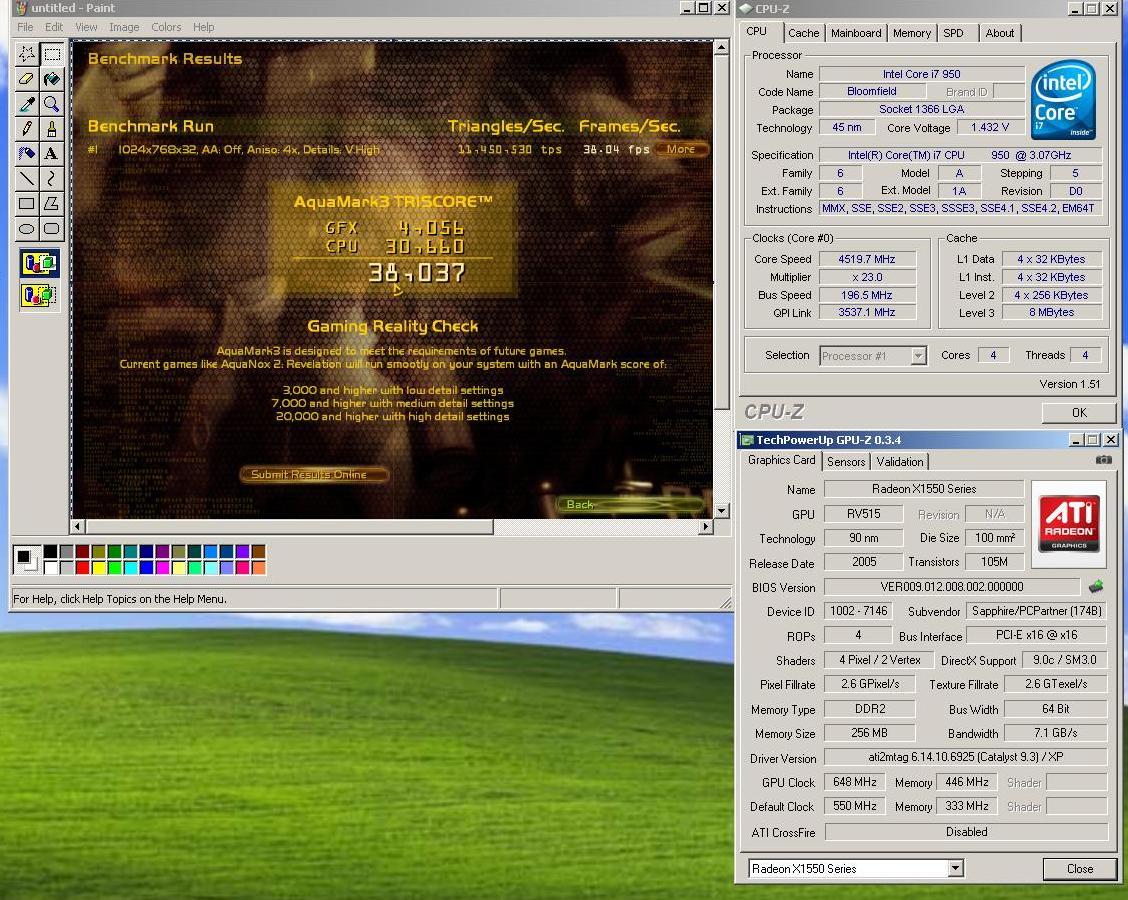The height and width of the screenshot is (900, 1128).
Task: Pick the Rectangle shape tool
Action: 27,204
